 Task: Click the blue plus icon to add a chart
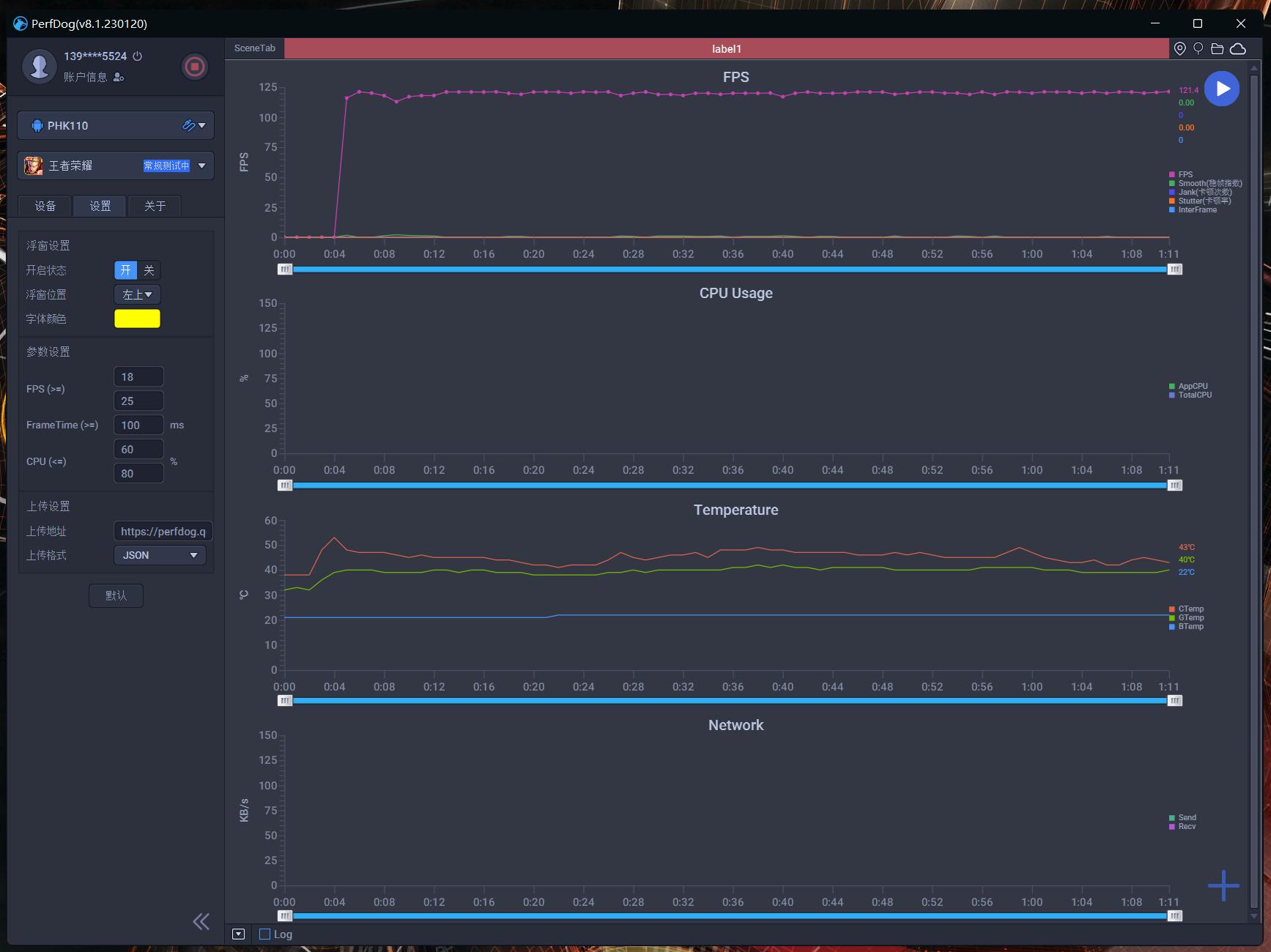point(1223,885)
